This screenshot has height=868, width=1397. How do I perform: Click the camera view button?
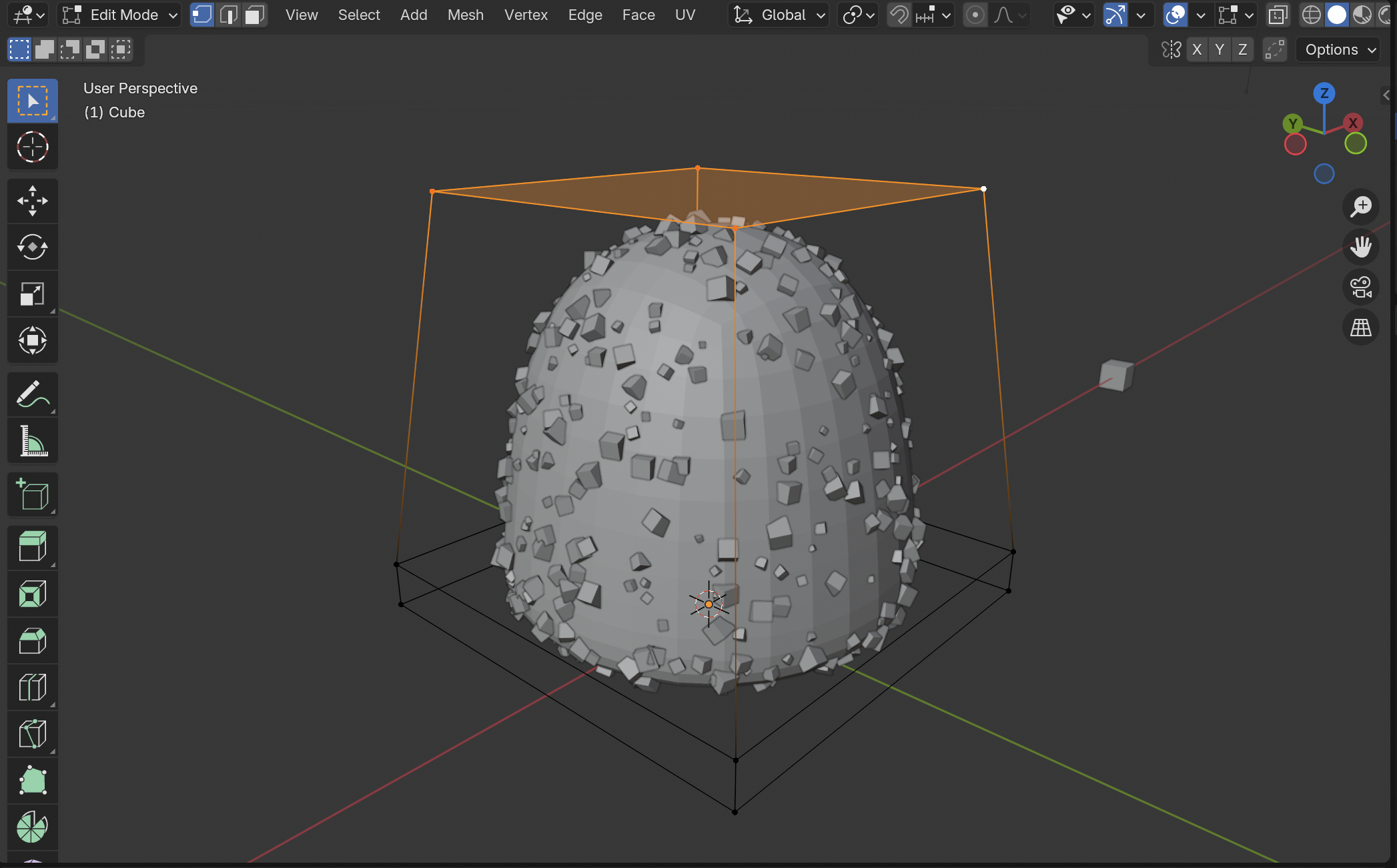[x=1360, y=288]
